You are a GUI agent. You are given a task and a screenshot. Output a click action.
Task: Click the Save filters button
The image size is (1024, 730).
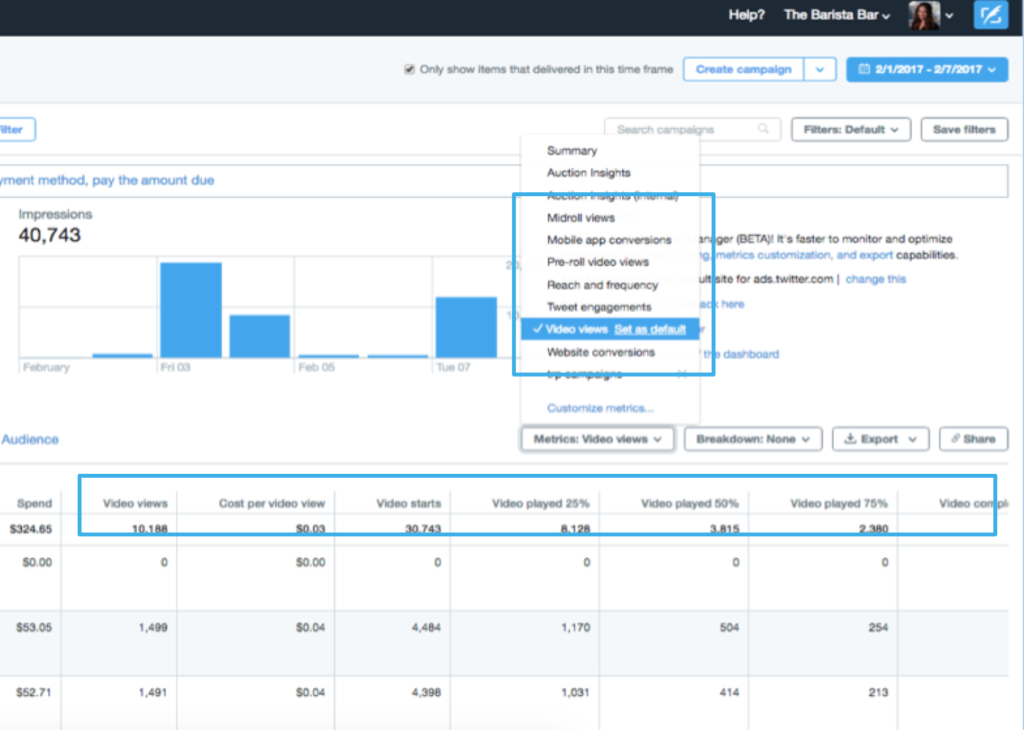963,129
